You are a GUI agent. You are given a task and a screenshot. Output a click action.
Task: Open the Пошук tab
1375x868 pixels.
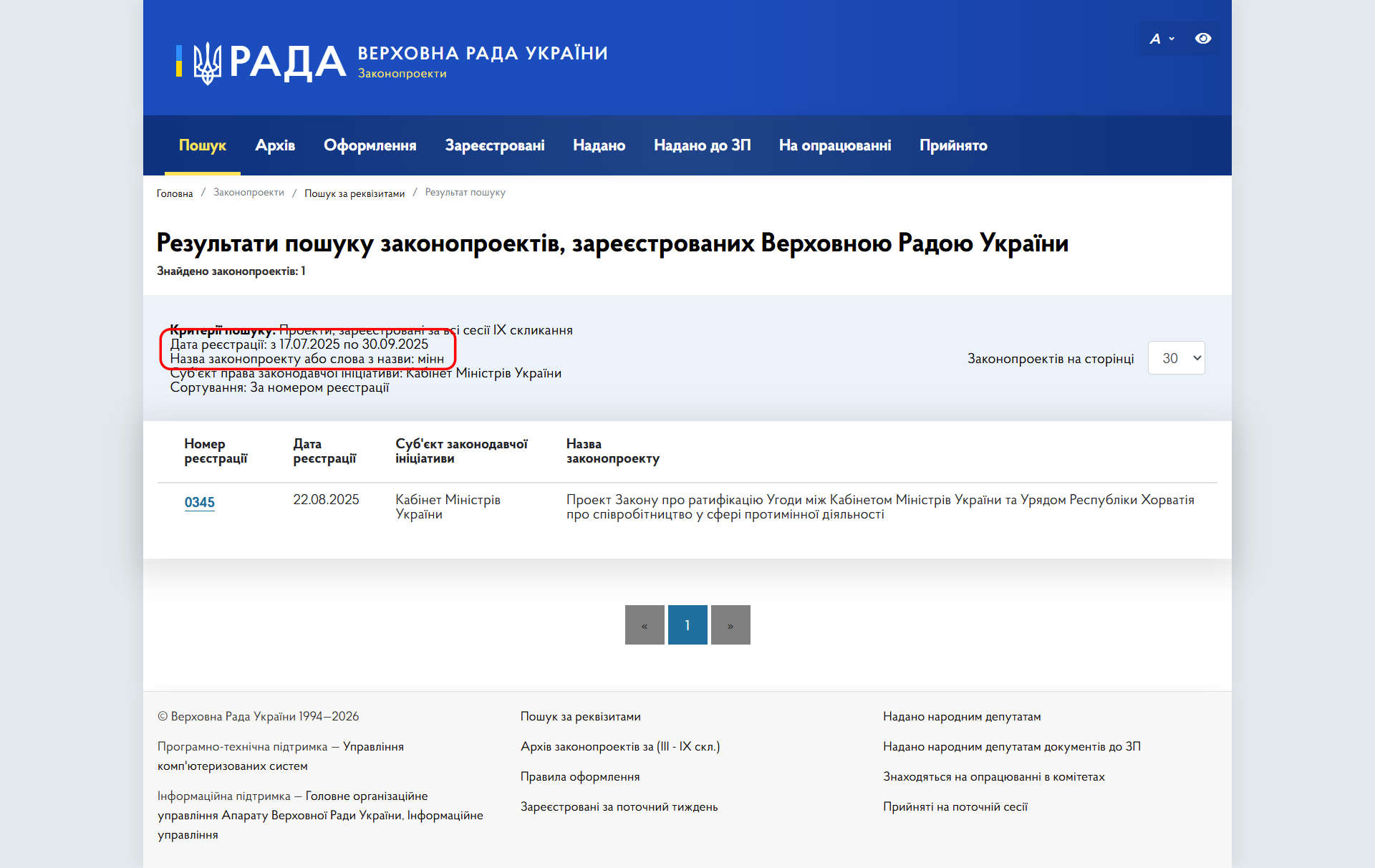tap(203, 145)
